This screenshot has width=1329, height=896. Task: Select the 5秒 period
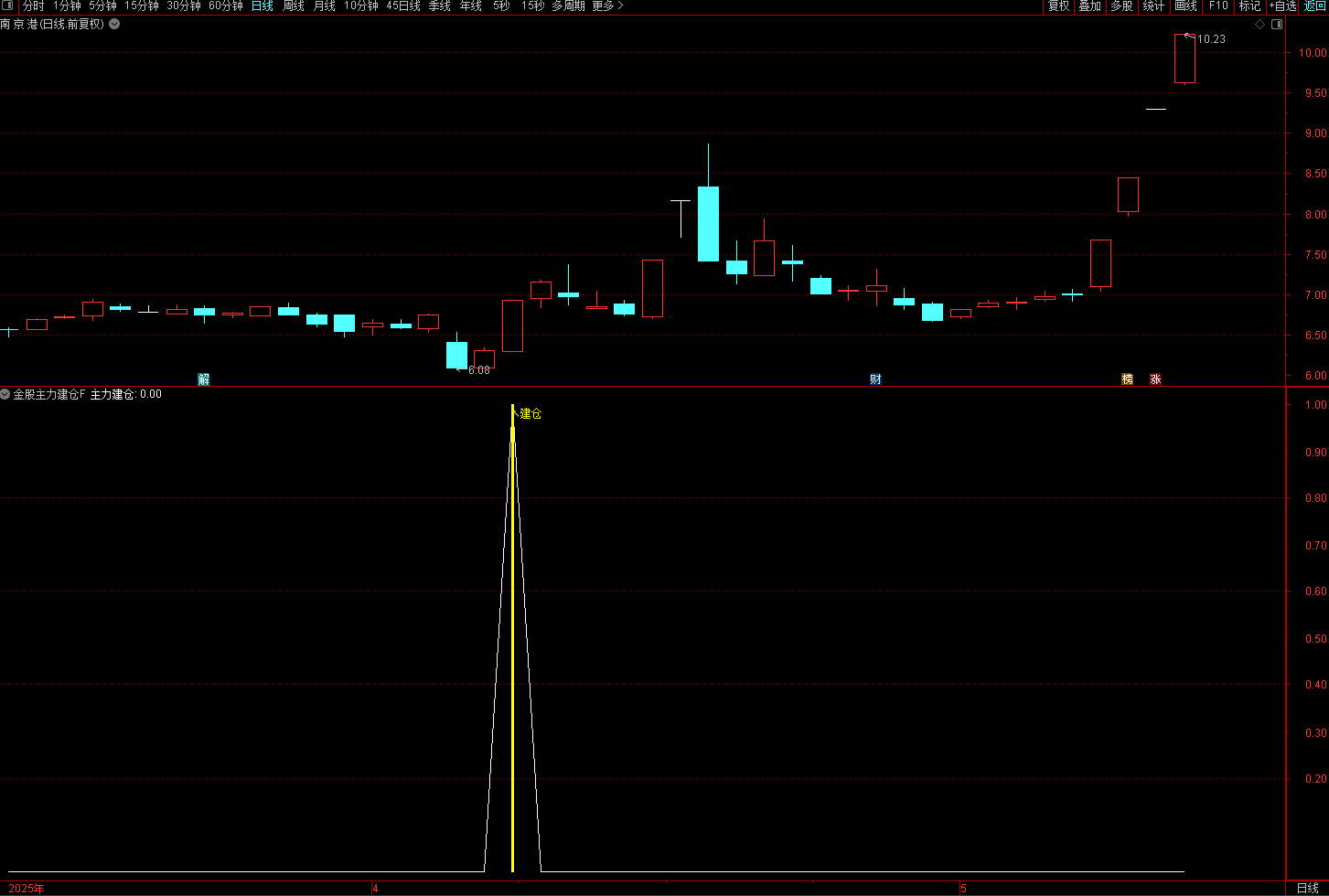[501, 6]
